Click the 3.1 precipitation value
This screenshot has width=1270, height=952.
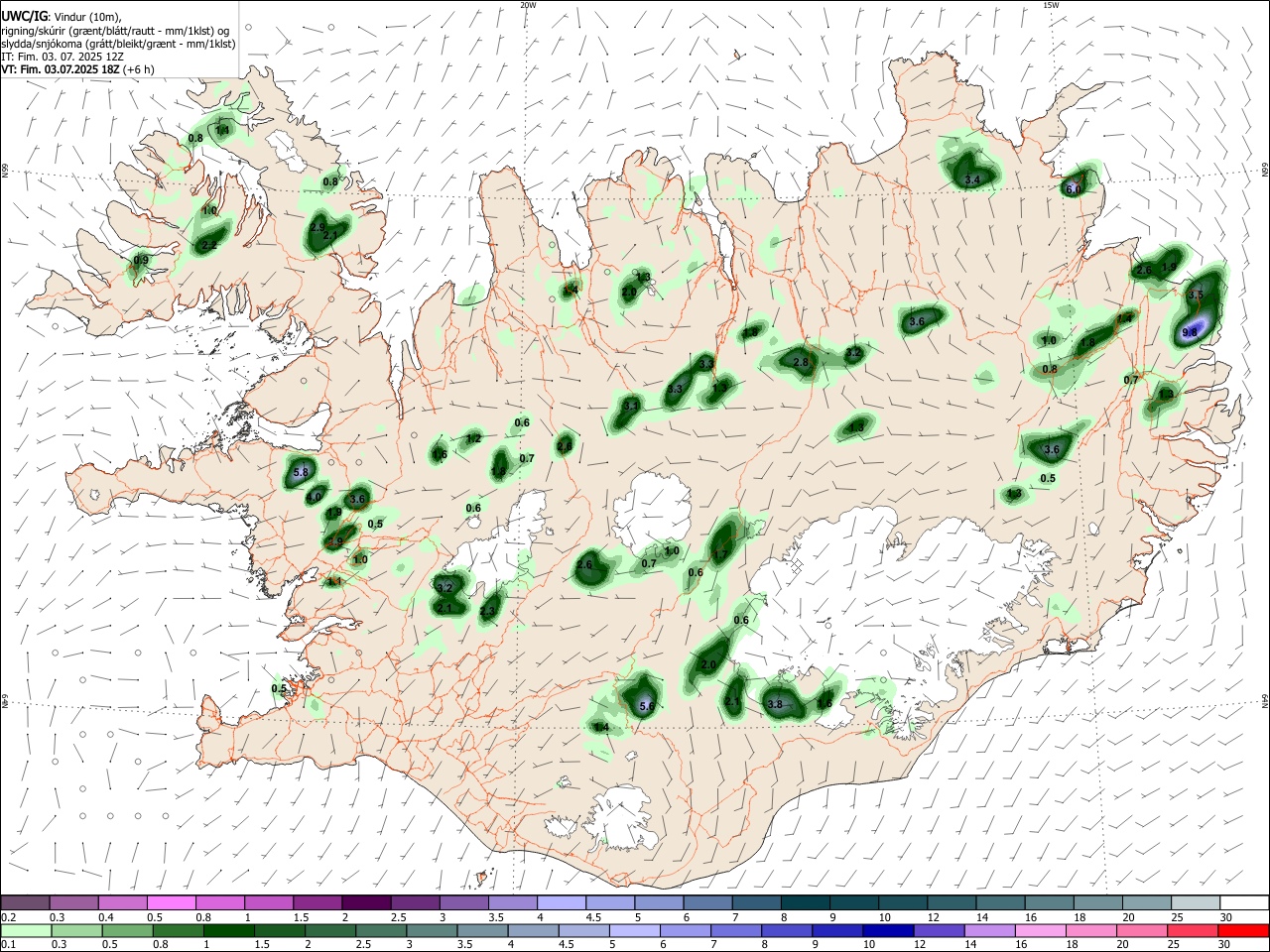631,405
